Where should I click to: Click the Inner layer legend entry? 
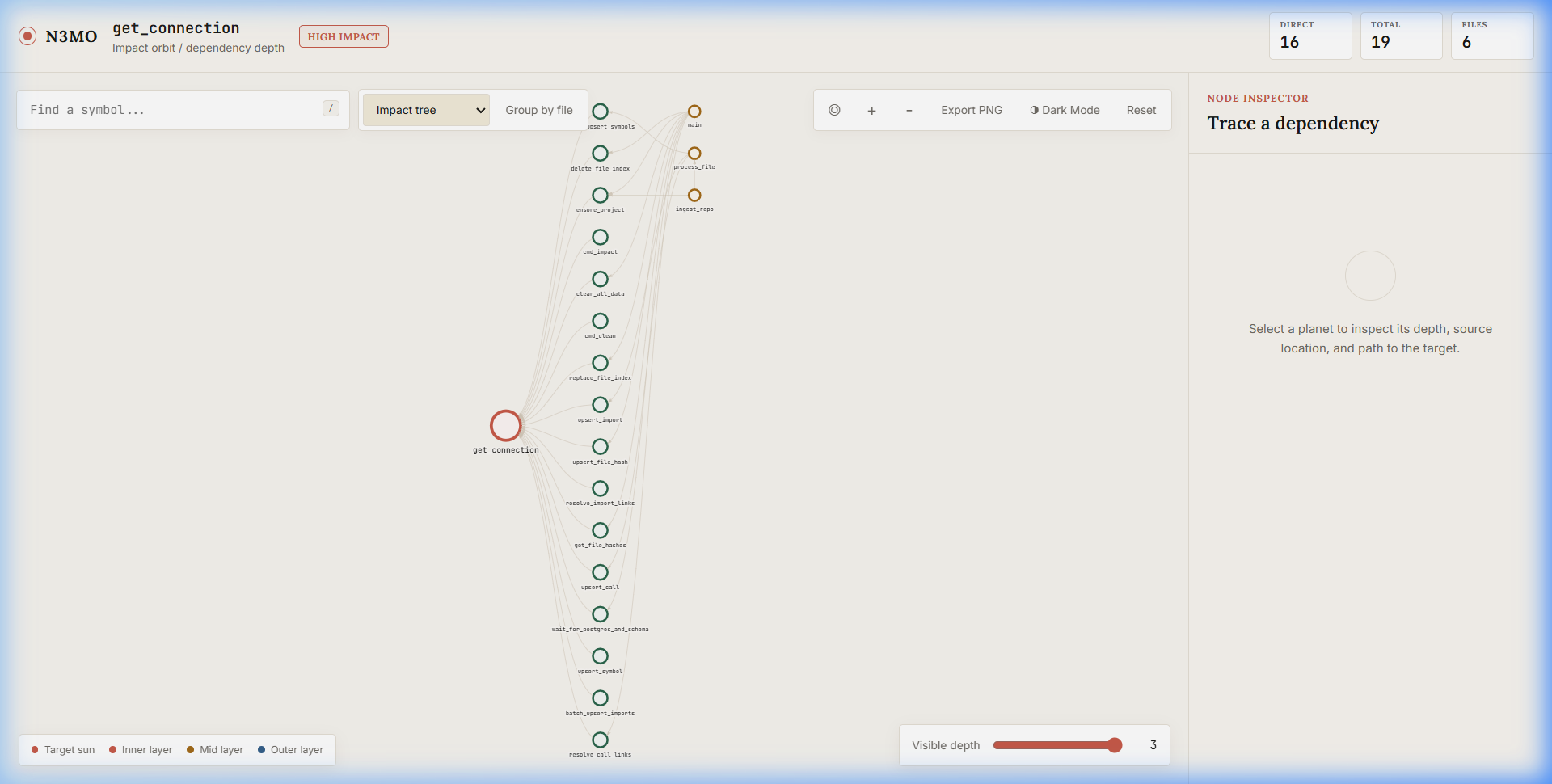141,750
